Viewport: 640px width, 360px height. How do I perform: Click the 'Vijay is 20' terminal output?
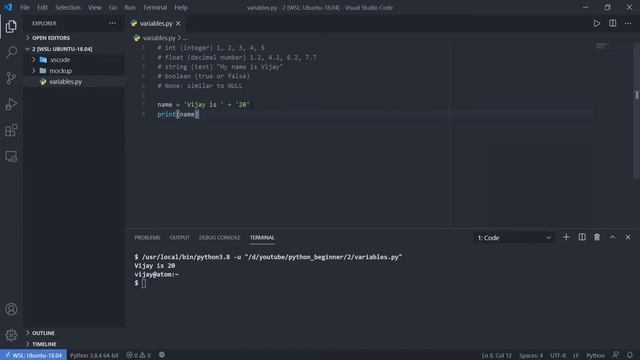155,266
